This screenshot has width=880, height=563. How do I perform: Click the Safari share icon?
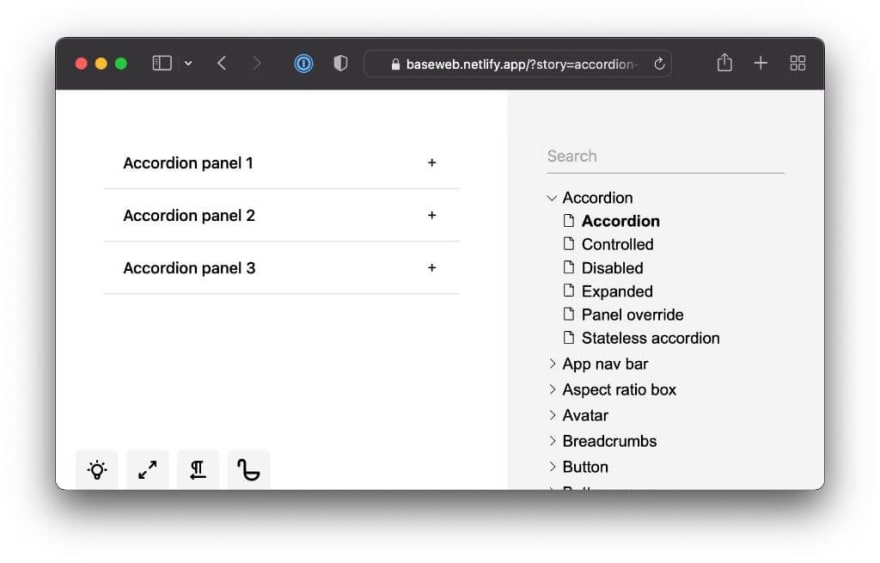(725, 62)
